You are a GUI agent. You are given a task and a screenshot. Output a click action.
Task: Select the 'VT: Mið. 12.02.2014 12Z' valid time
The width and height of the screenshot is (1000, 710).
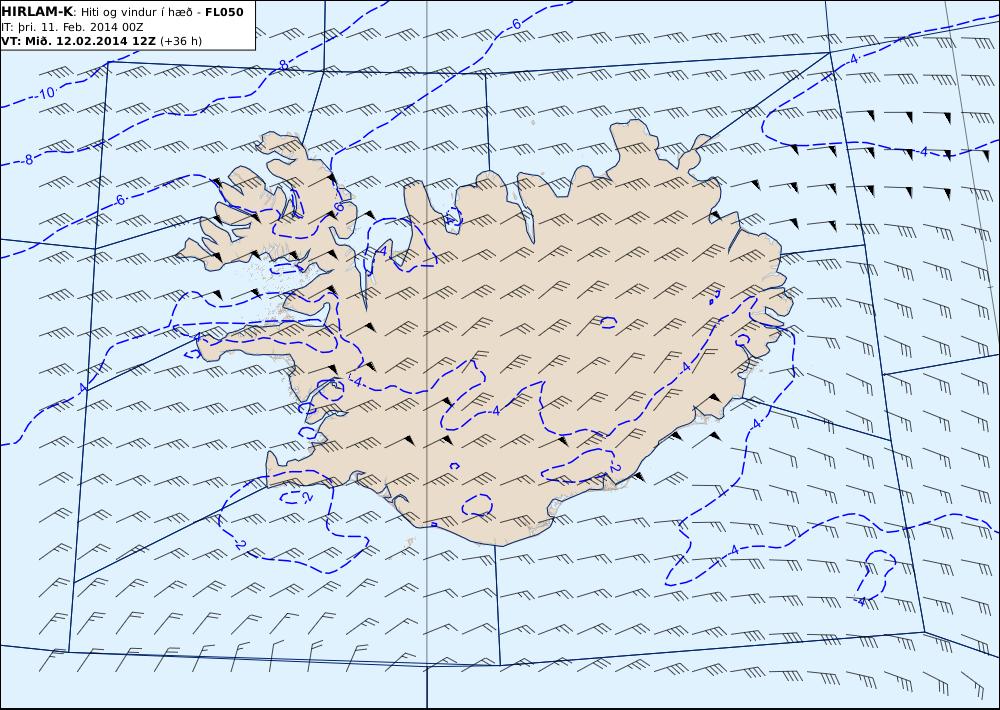(x=78, y=41)
